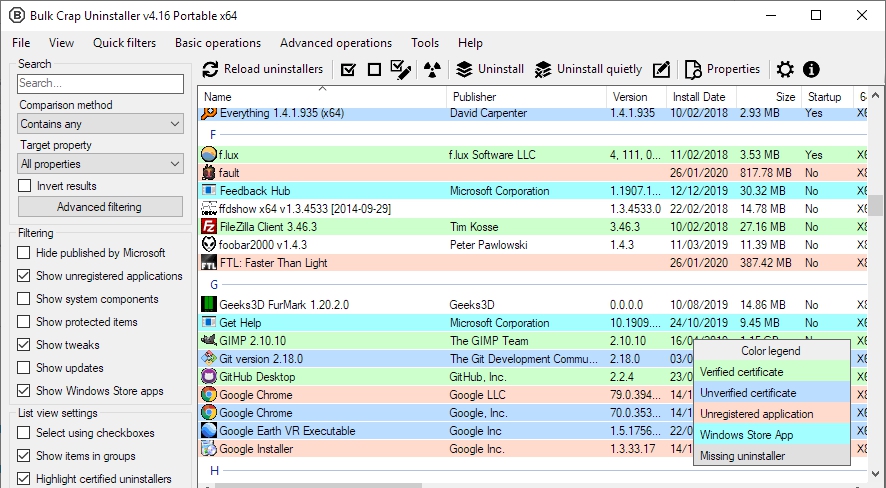886x488 pixels.
Task: Enable the Show updates checkbox
Action: [23, 368]
